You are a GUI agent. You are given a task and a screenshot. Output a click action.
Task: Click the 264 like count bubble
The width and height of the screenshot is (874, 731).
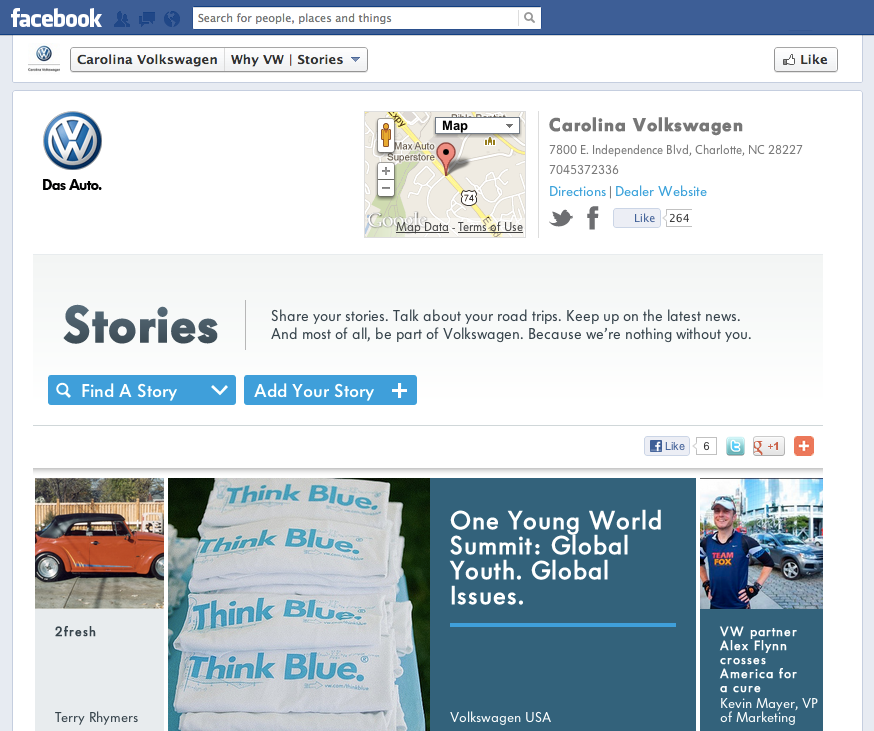click(x=678, y=218)
